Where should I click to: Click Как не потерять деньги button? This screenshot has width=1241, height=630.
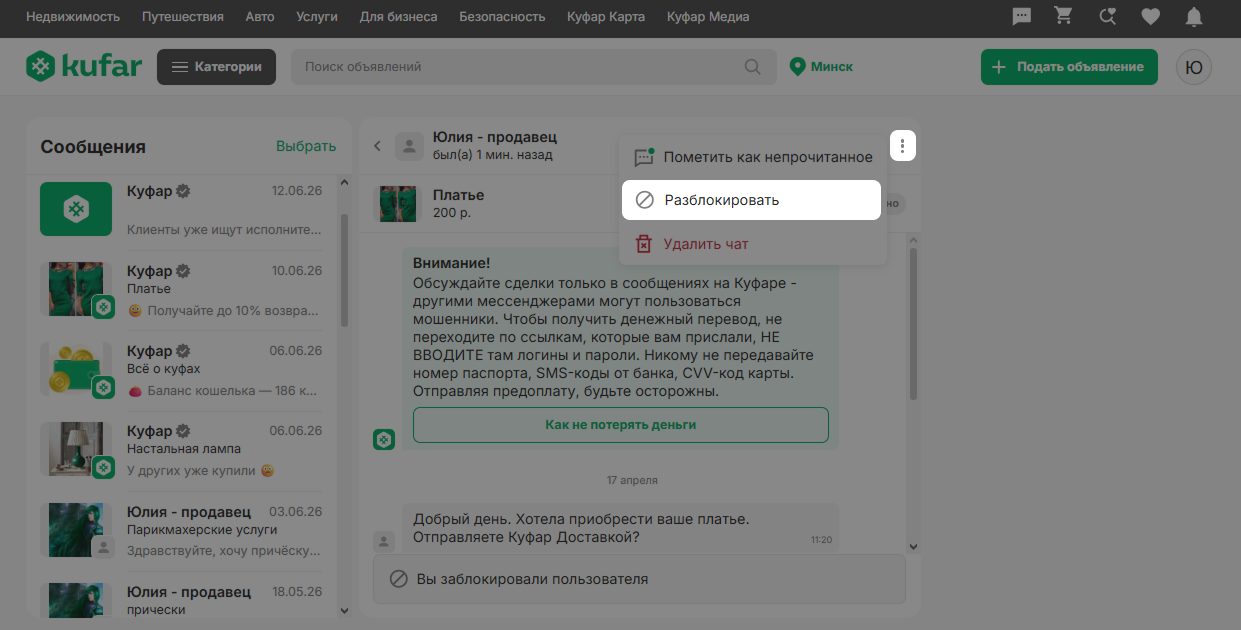pyautogui.click(x=621, y=425)
